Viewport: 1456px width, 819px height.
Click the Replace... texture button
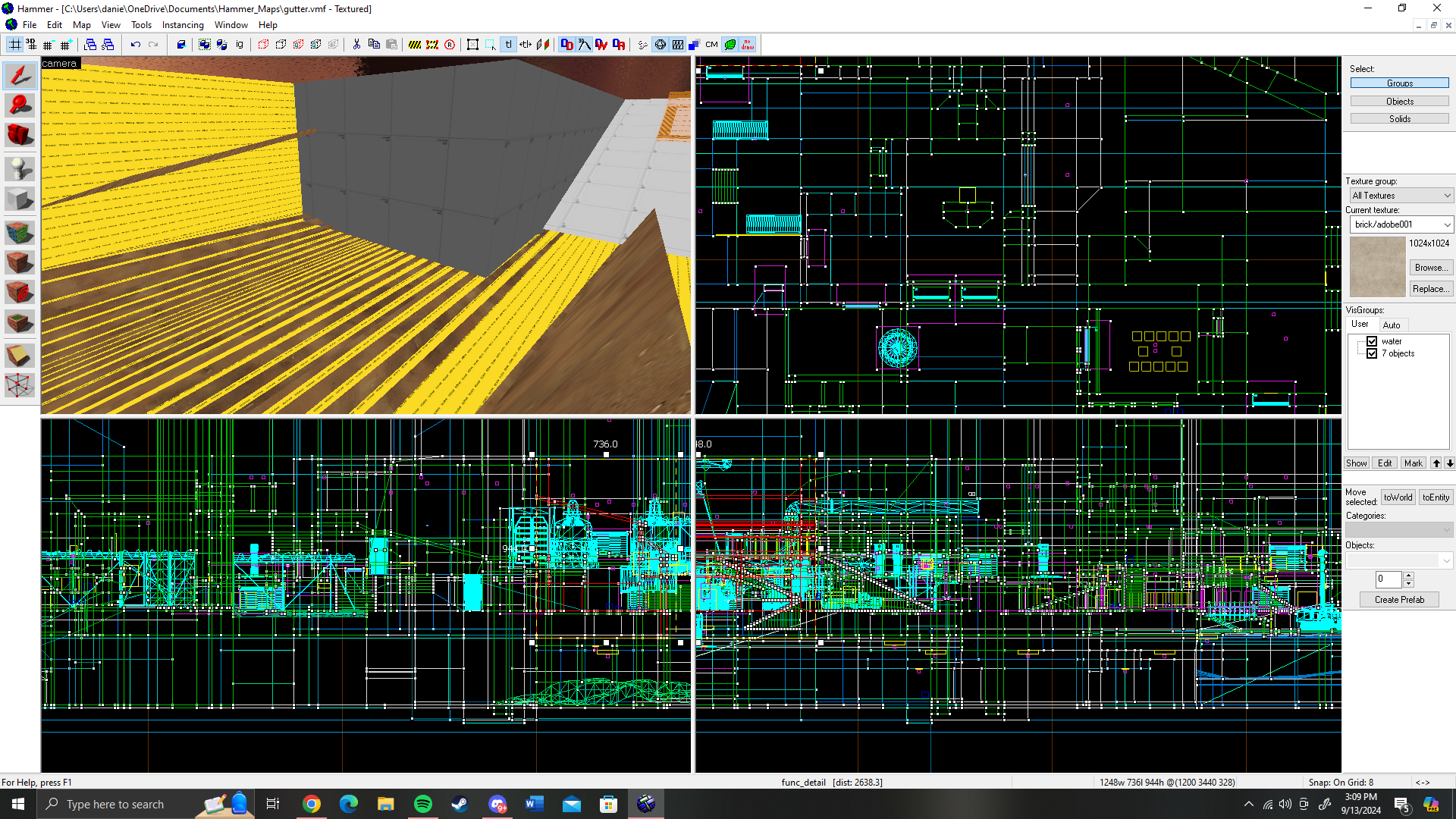pos(1430,289)
